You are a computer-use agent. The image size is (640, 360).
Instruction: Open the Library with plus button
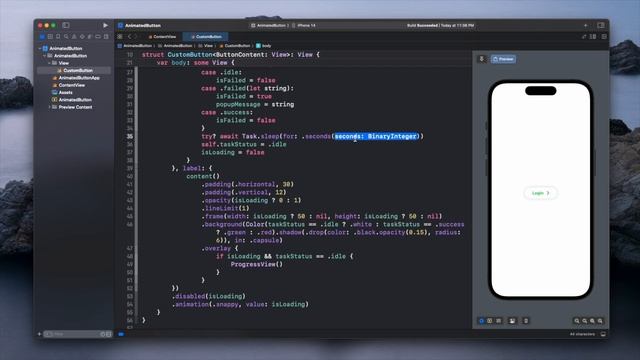pyautogui.click(x=586, y=25)
